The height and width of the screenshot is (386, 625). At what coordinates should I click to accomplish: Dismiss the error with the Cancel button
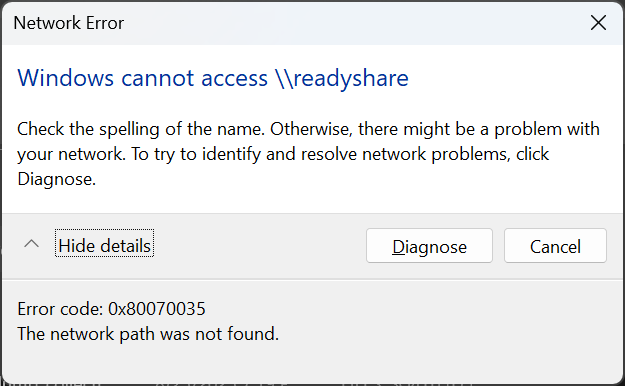[555, 246]
